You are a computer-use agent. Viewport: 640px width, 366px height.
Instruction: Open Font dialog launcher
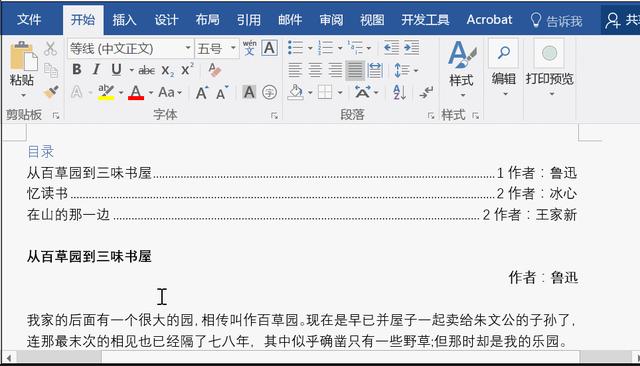(274, 116)
